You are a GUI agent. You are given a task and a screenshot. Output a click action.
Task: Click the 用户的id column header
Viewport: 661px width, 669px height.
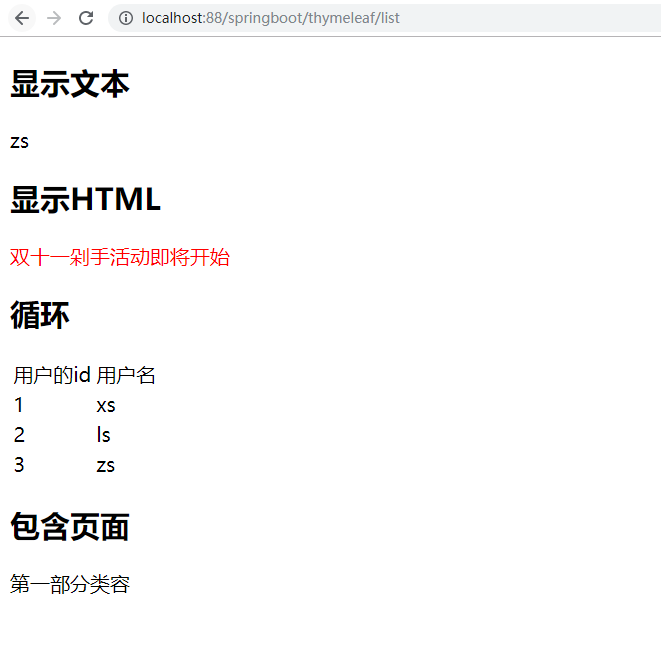tap(52, 375)
